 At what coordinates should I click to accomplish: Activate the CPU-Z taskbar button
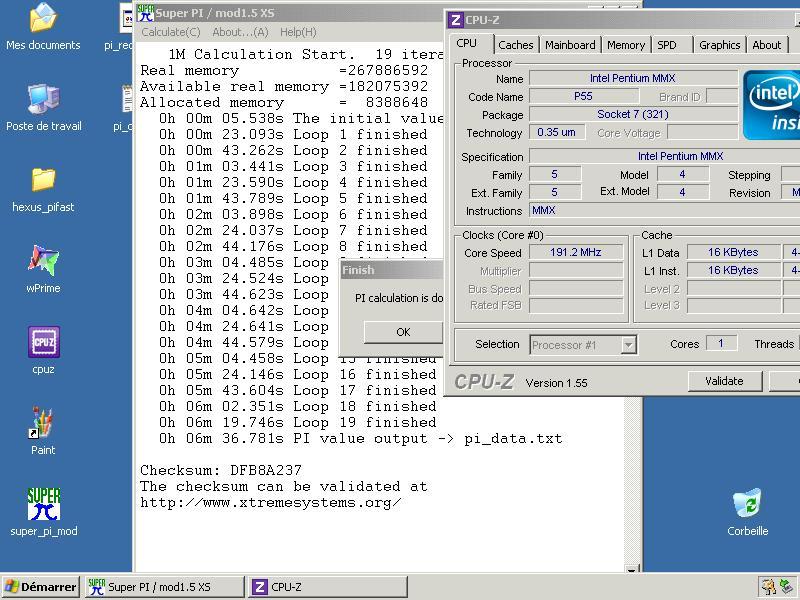pos(328,587)
